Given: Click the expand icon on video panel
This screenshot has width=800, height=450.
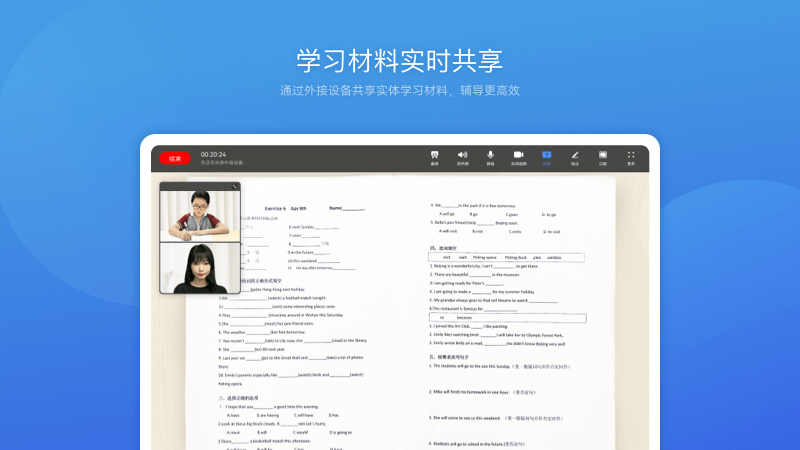Looking at the screenshot, I should 234,187.
